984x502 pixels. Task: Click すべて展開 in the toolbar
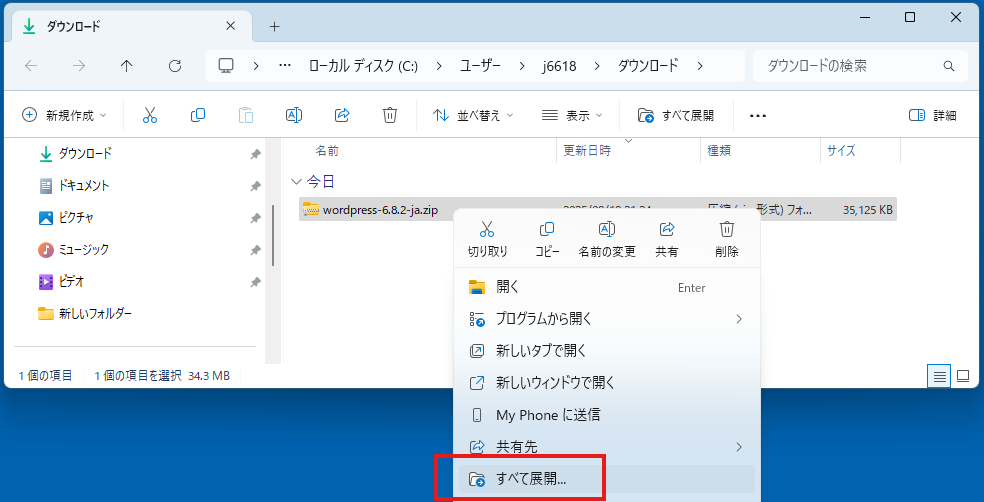click(675, 115)
